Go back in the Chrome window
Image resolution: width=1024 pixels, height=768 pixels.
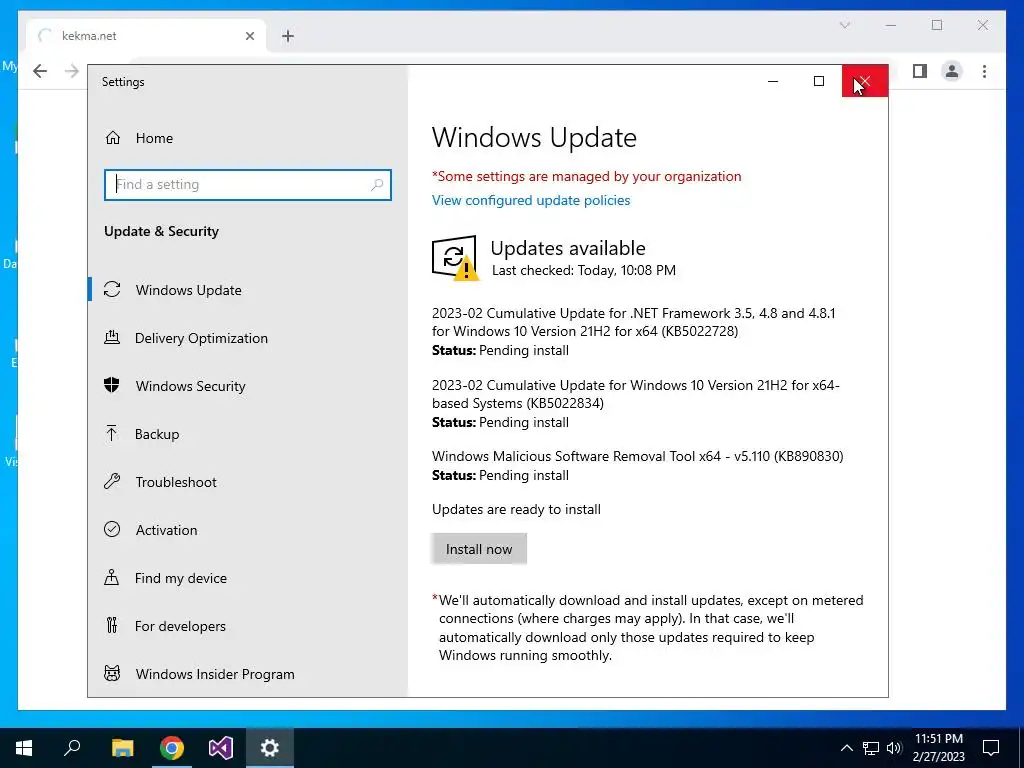point(40,71)
